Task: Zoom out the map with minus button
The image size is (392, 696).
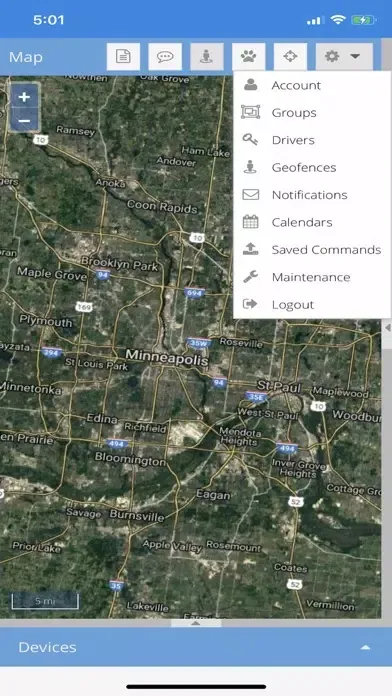Action: coord(24,121)
